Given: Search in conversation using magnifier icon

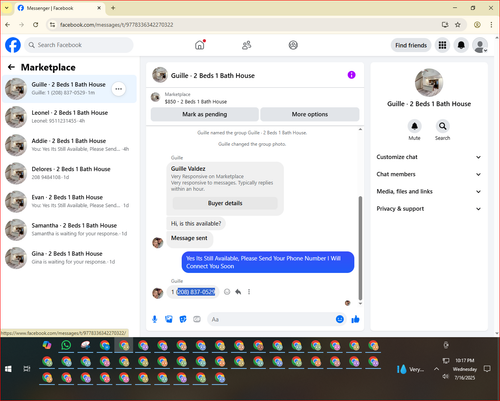Looking at the screenshot, I should click(442, 126).
